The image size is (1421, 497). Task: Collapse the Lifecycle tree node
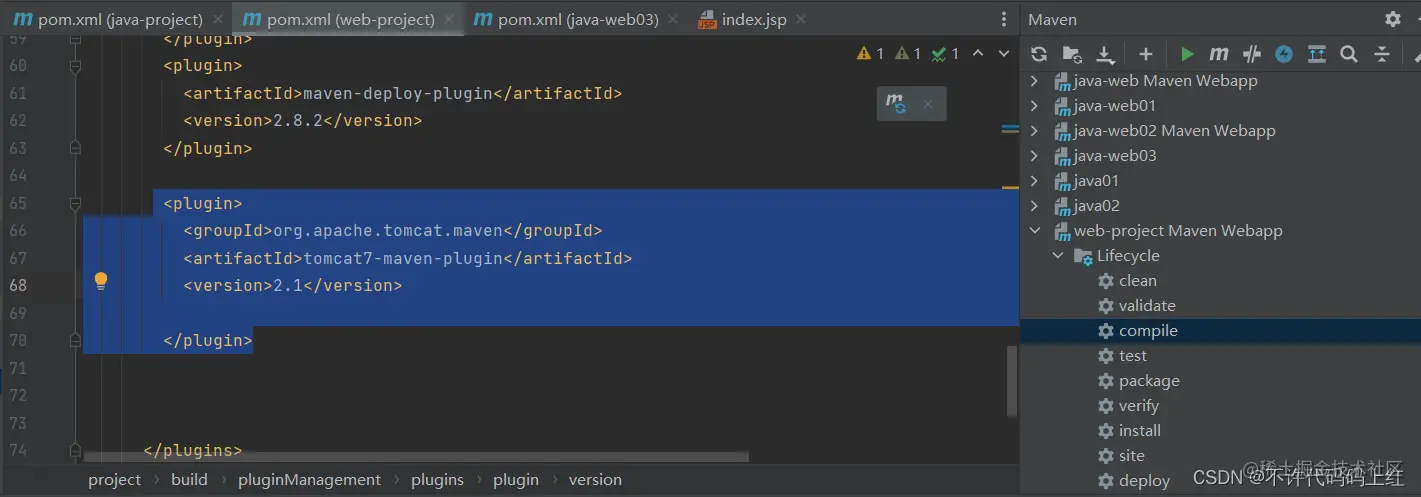[x=1057, y=256]
